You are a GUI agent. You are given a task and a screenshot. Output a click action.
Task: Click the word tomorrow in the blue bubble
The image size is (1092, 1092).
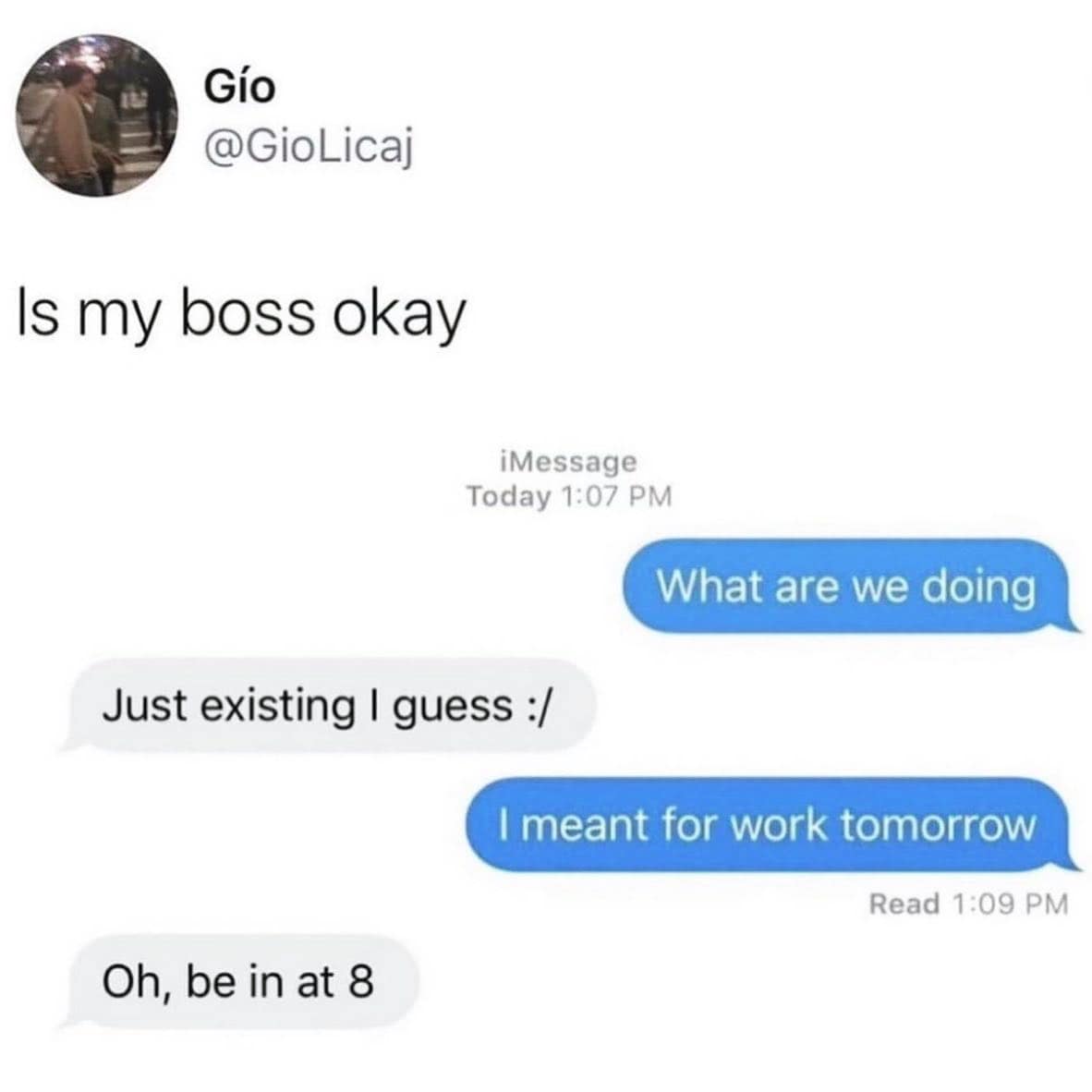click(x=939, y=825)
